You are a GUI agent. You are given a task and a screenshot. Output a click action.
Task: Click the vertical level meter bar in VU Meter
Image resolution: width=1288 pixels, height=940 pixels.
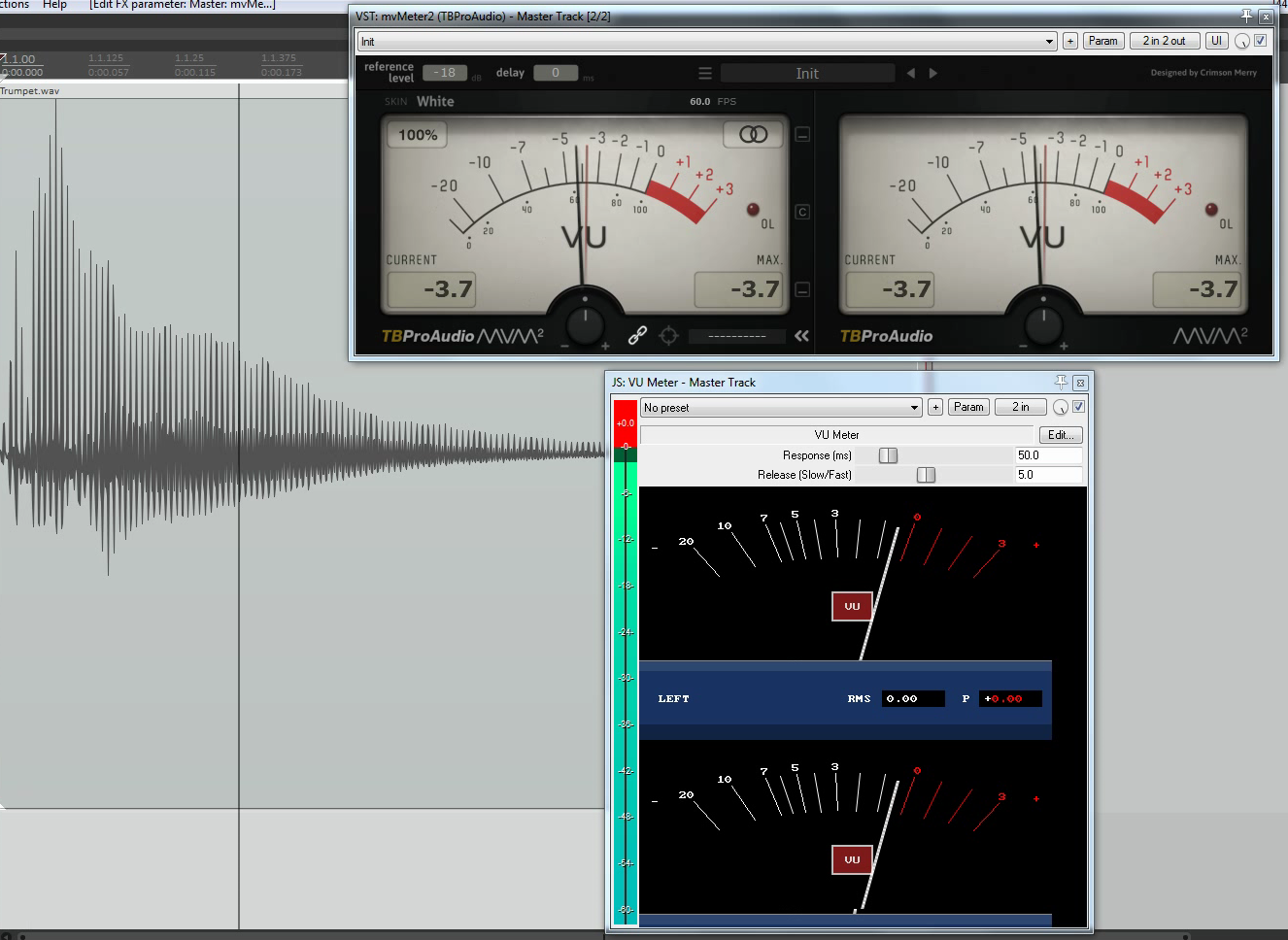click(x=626, y=664)
